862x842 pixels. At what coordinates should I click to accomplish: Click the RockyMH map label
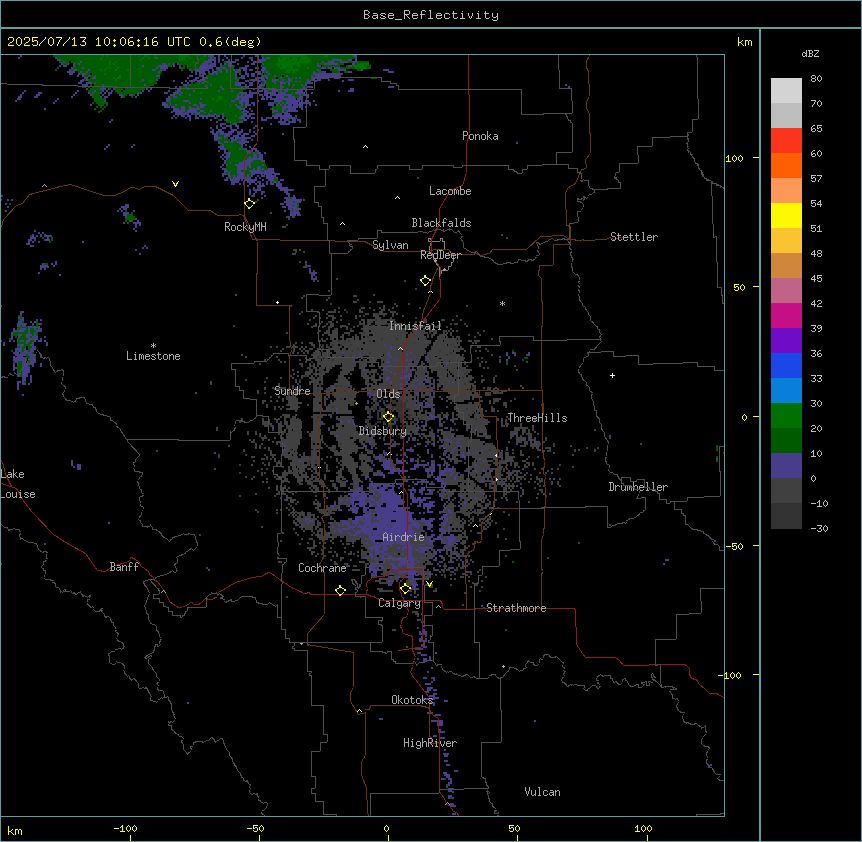point(245,227)
